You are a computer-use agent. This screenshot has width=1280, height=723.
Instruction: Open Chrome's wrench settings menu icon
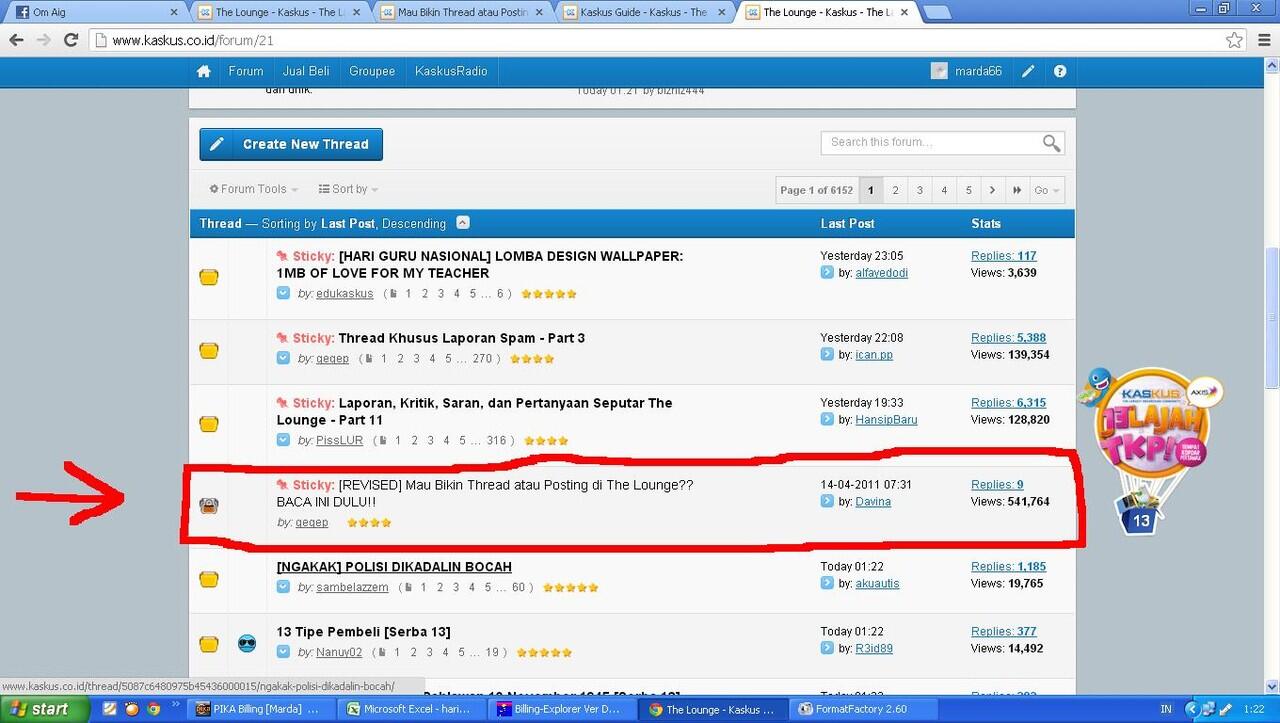pos(1263,41)
